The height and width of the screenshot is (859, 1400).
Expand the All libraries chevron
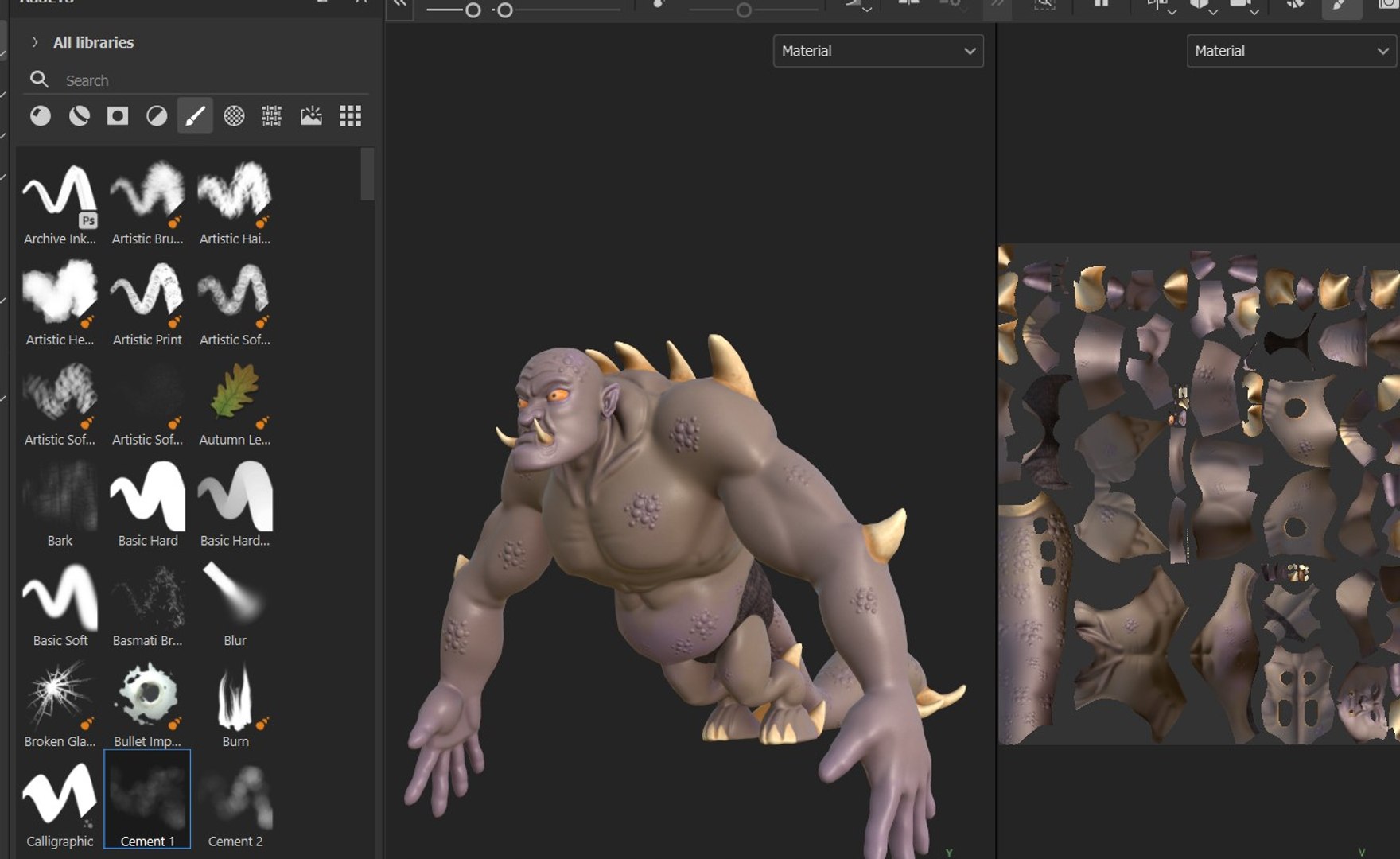point(35,42)
